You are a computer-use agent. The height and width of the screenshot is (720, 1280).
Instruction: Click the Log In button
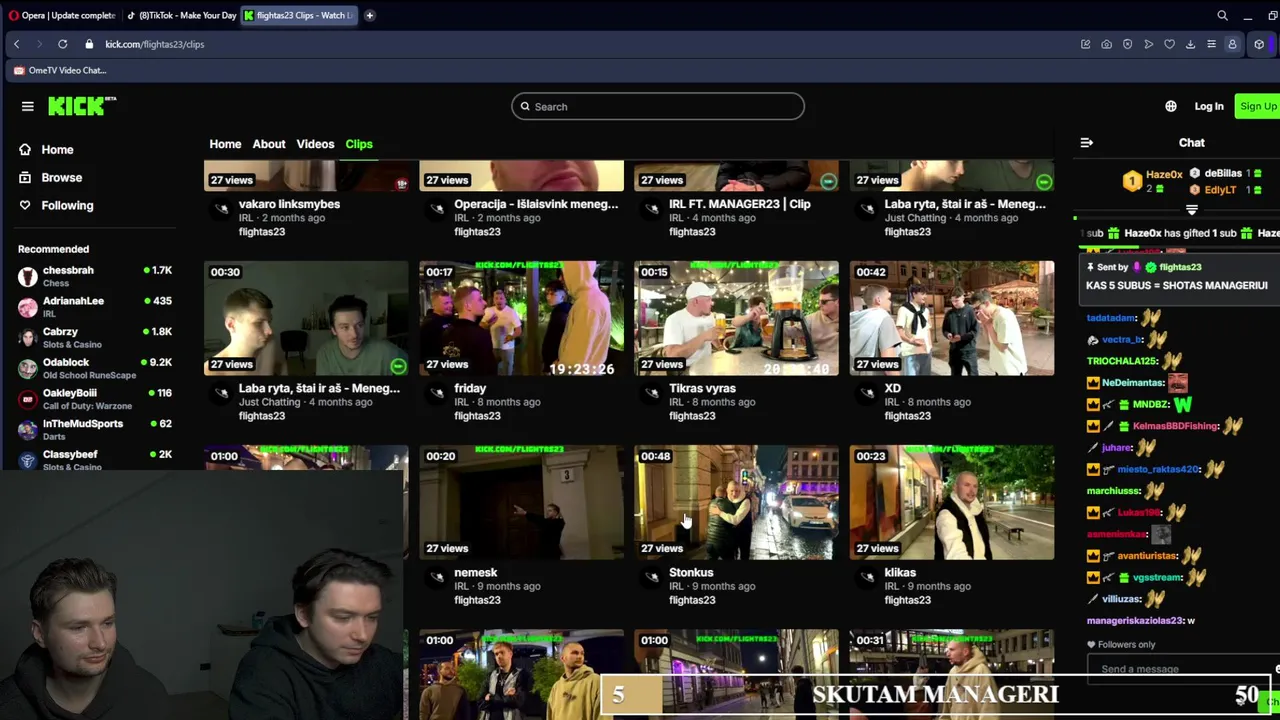point(1208,106)
